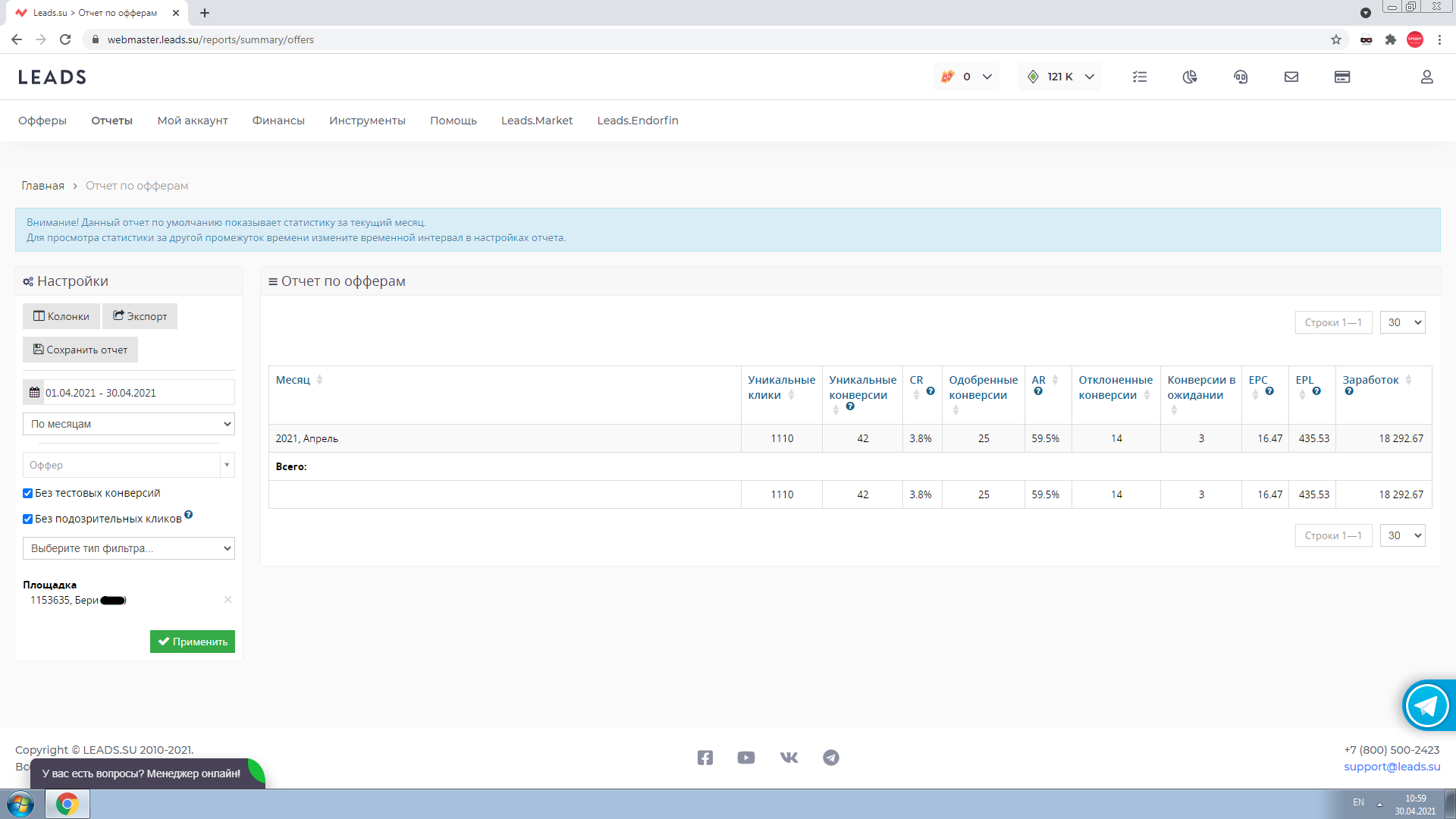The image size is (1456, 819).
Task: Open the task checklist icon in header
Action: click(1139, 77)
